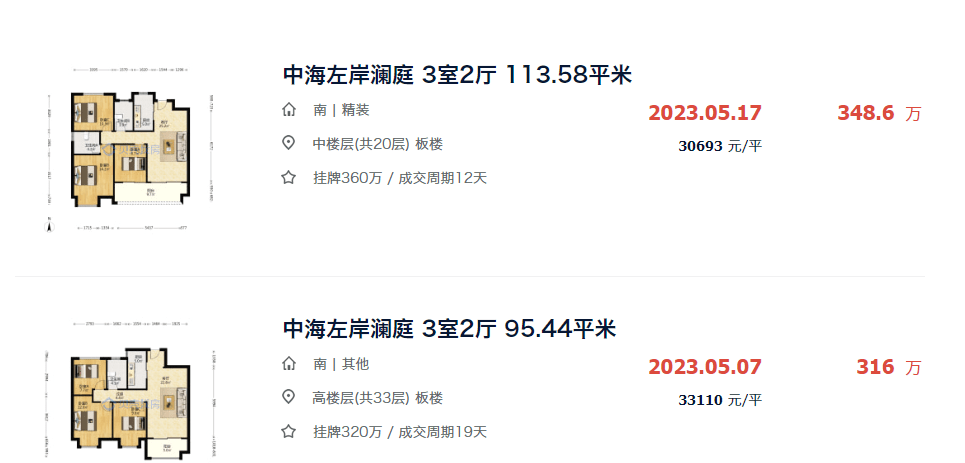Click the 316 万 deal price

click(x=889, y=367)
